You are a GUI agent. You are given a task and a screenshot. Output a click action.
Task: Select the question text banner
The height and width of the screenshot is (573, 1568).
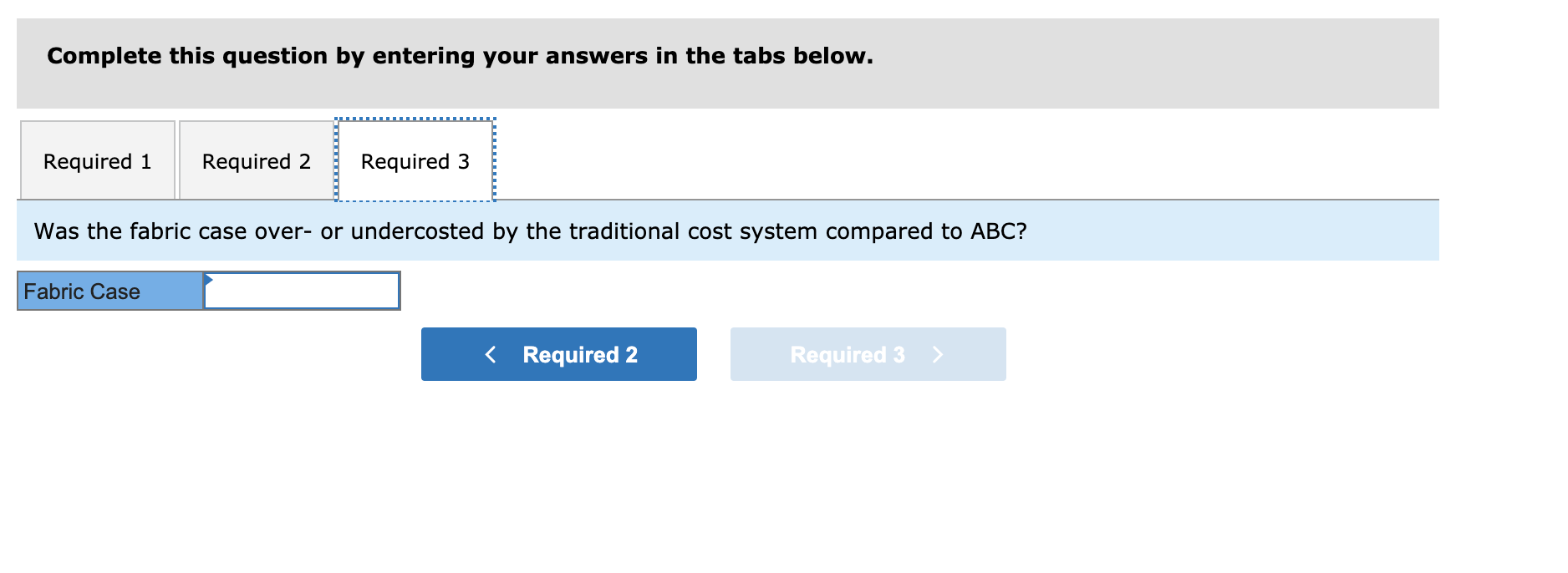530,231
